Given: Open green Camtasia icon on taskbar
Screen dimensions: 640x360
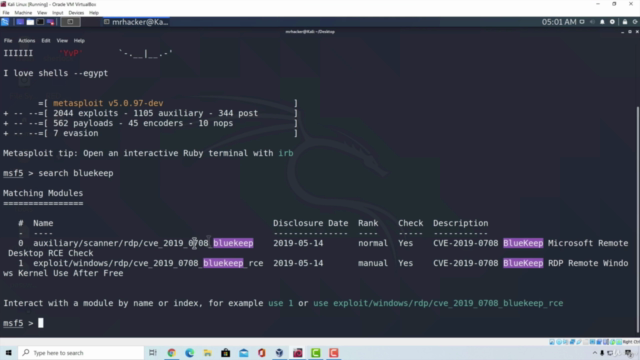Looking at the screenshot, I should 316,353.
